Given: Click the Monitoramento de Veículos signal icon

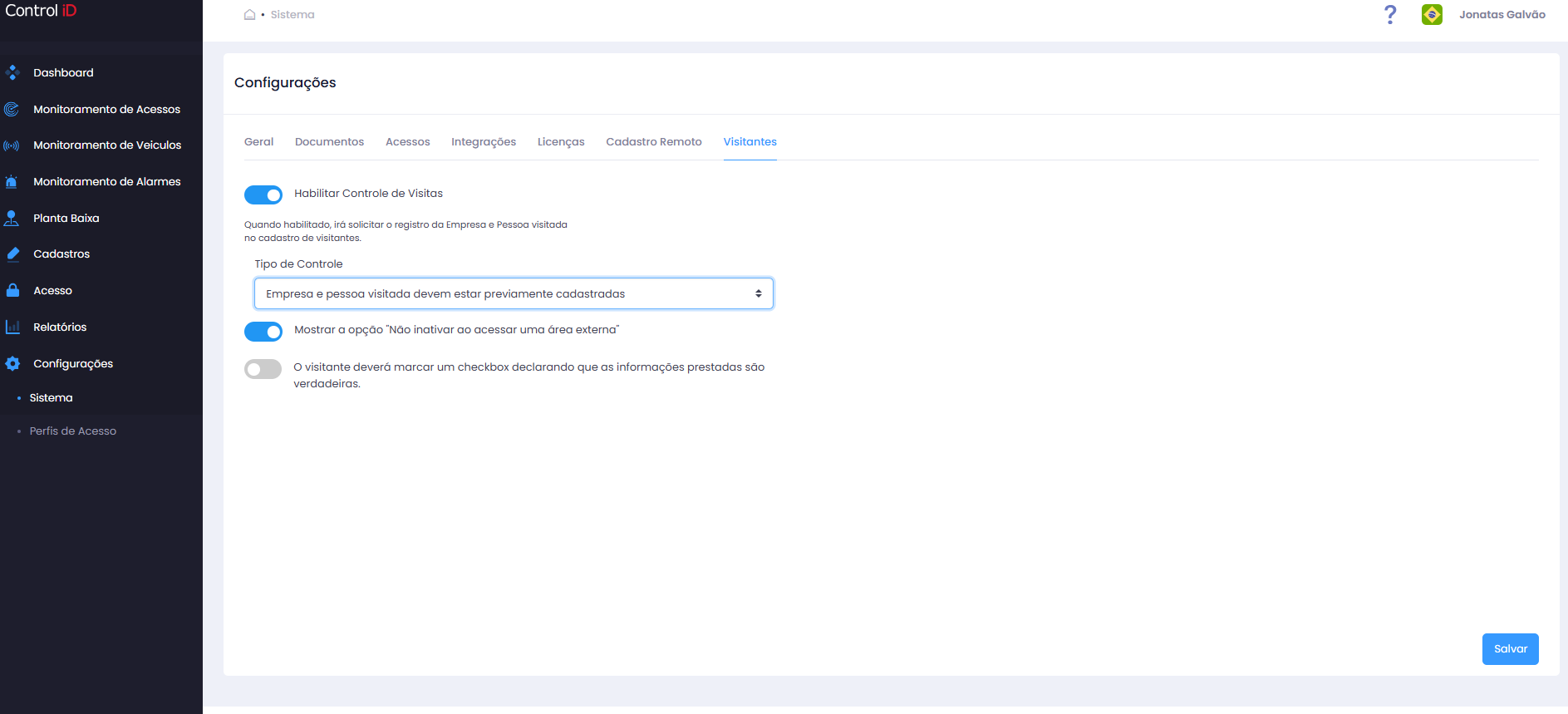Looking at the screenshot, I should (12, 145).
